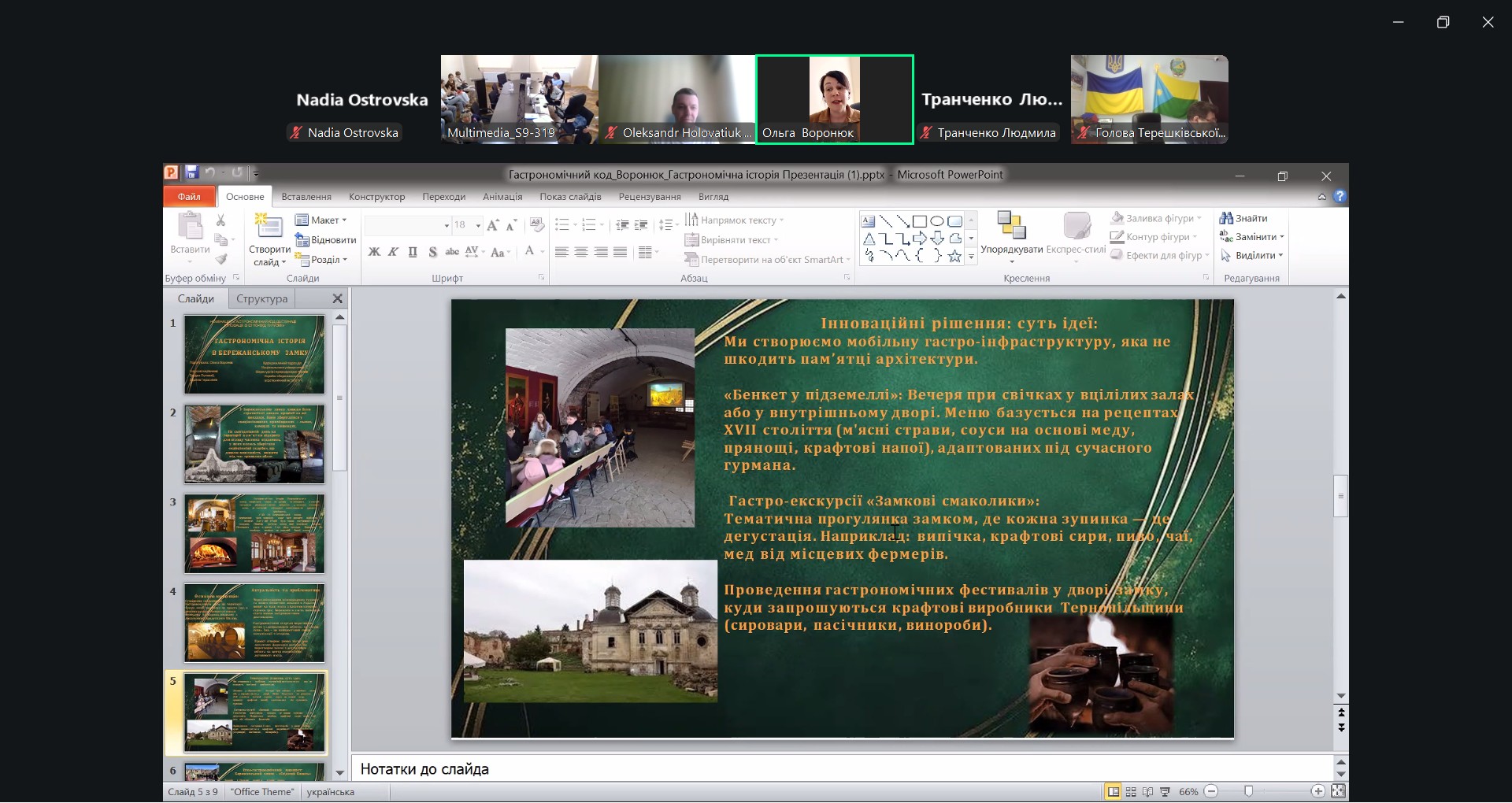The width and height of the screenshot is (1512, 803).
Task: Select the rectangle shape in shapes gallery
Action: click(919, 221)
